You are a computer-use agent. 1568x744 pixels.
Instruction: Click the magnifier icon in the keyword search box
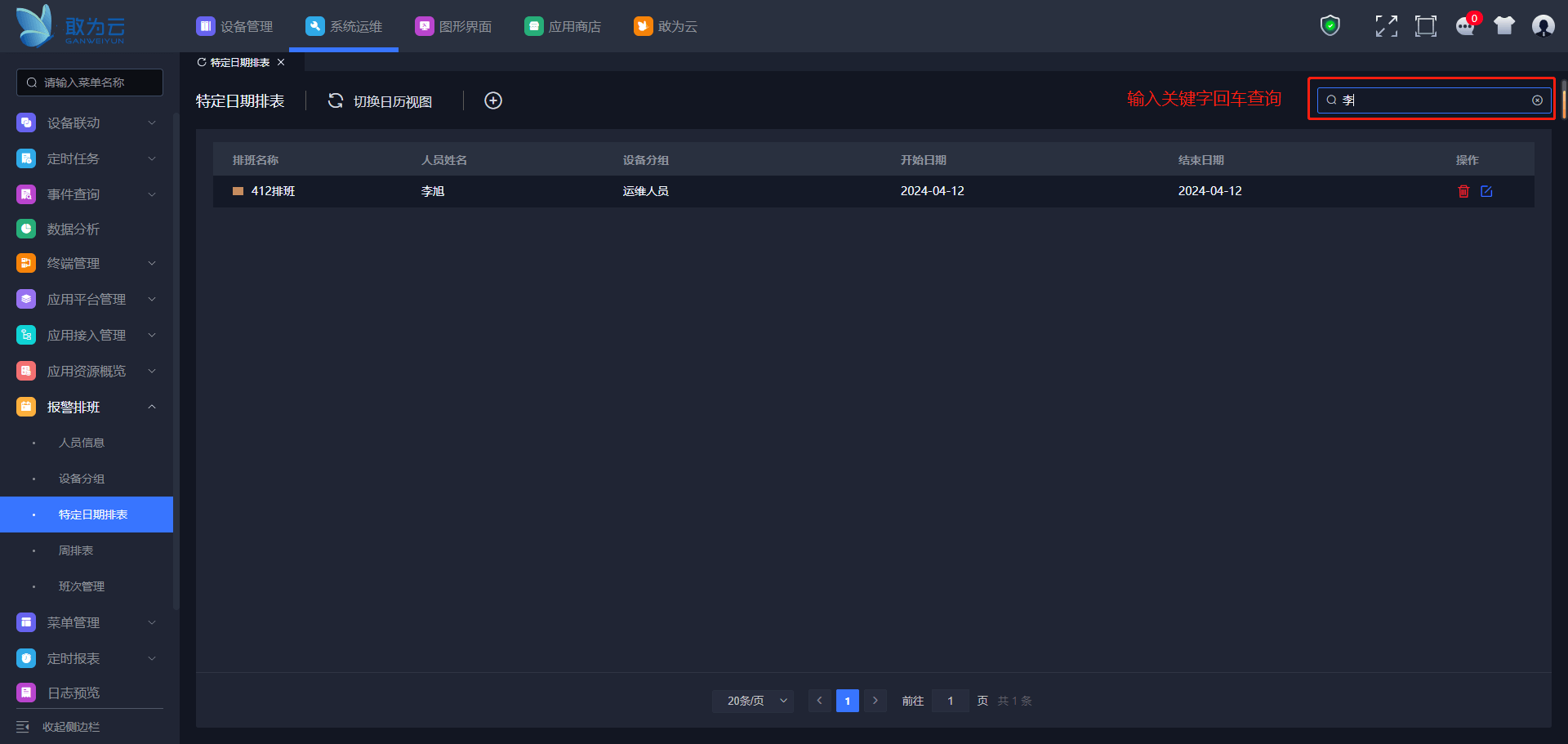coord(1331,100)
